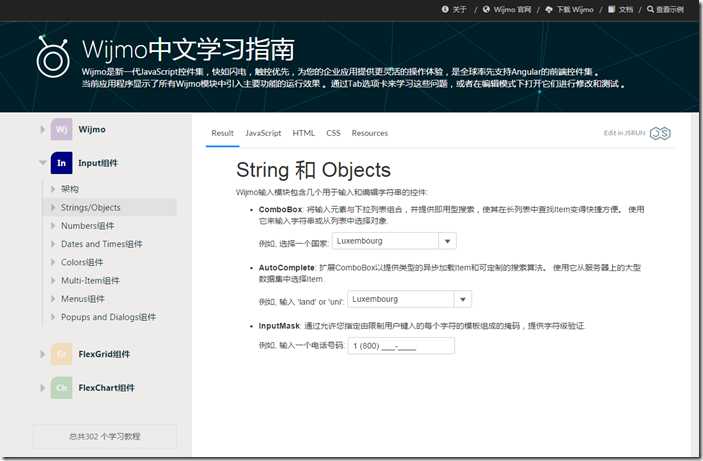Select Strings/Objects in the sidebar
This screenshot has width=703, height=461.
point(91,207)
